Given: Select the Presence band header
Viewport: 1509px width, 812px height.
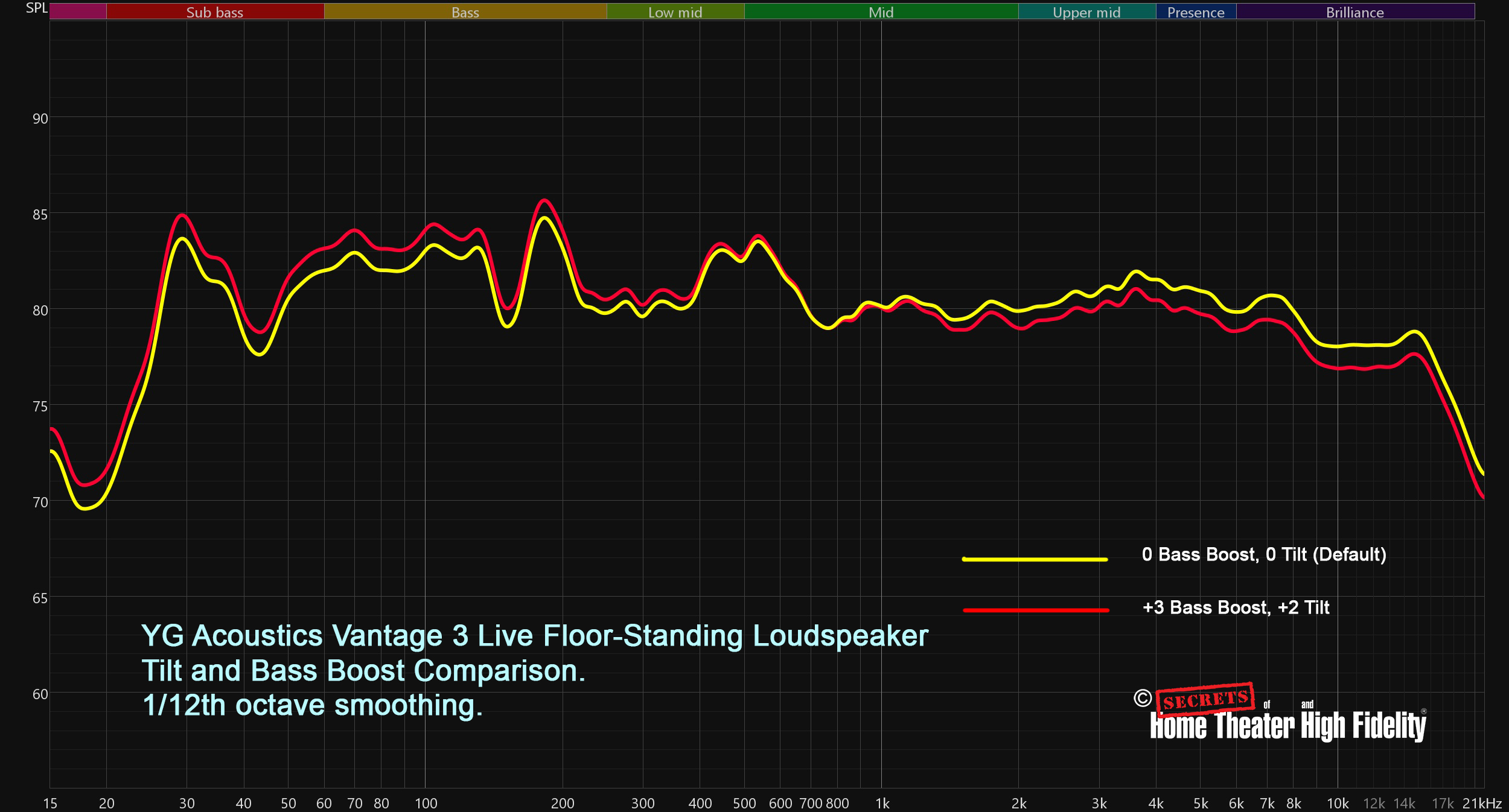Looking at the screenshot, I should point(1196,11).
